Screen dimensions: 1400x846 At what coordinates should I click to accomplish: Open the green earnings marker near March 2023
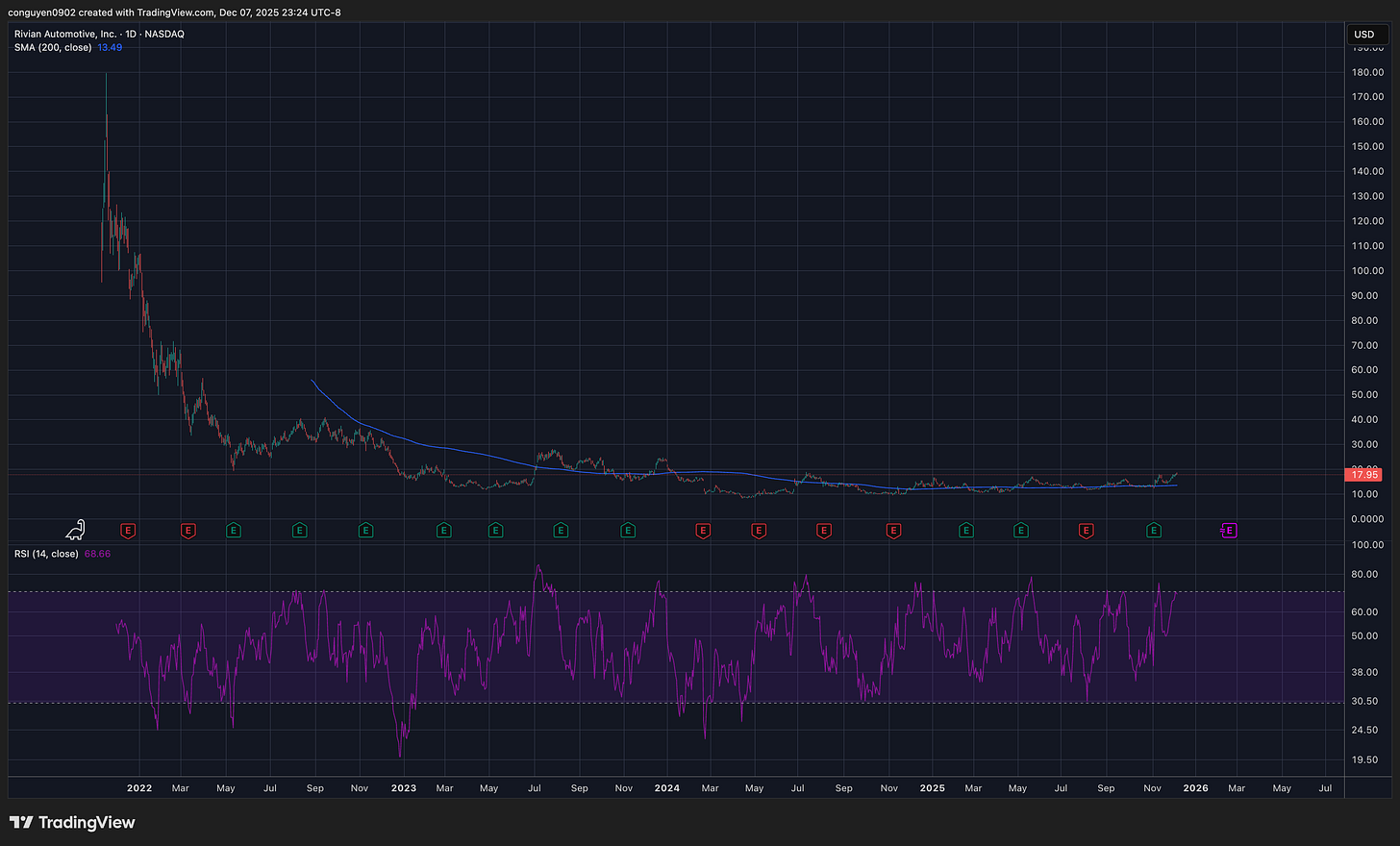443,530
